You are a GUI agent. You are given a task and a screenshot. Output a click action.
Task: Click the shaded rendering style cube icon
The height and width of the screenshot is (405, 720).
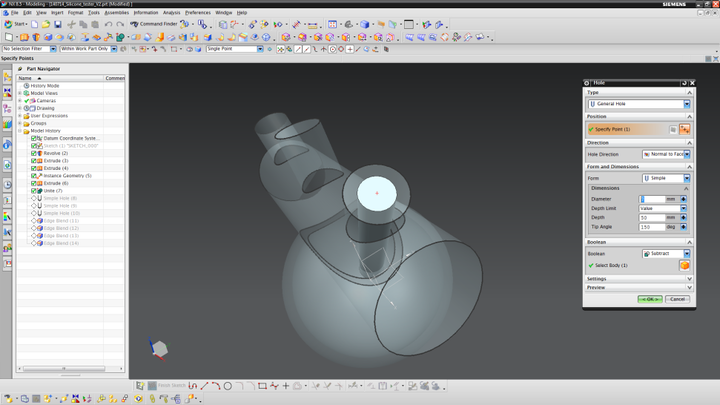[365, 24]
